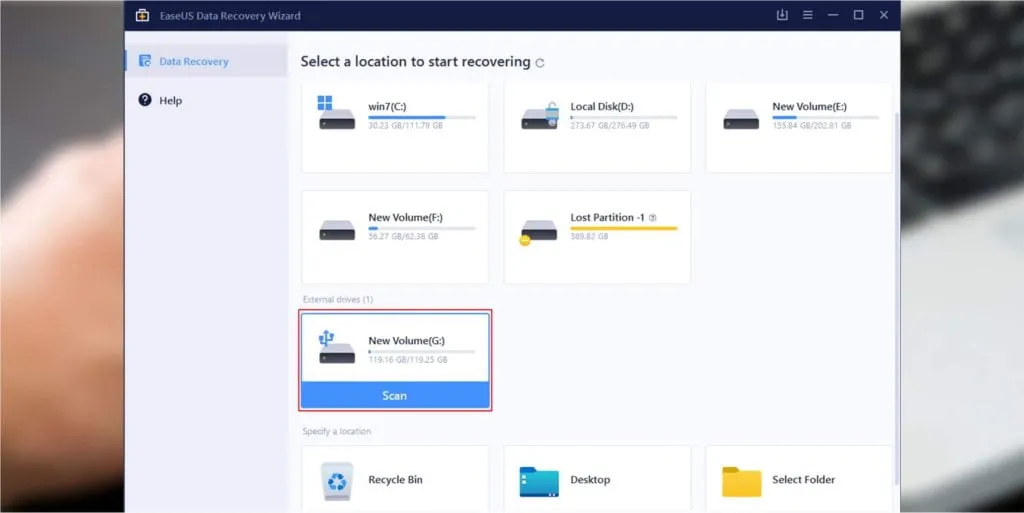Click the Lost Partition -1 yellow usage bar
The width and height of the screenshot is (1024, 513).
click(624, 228)
